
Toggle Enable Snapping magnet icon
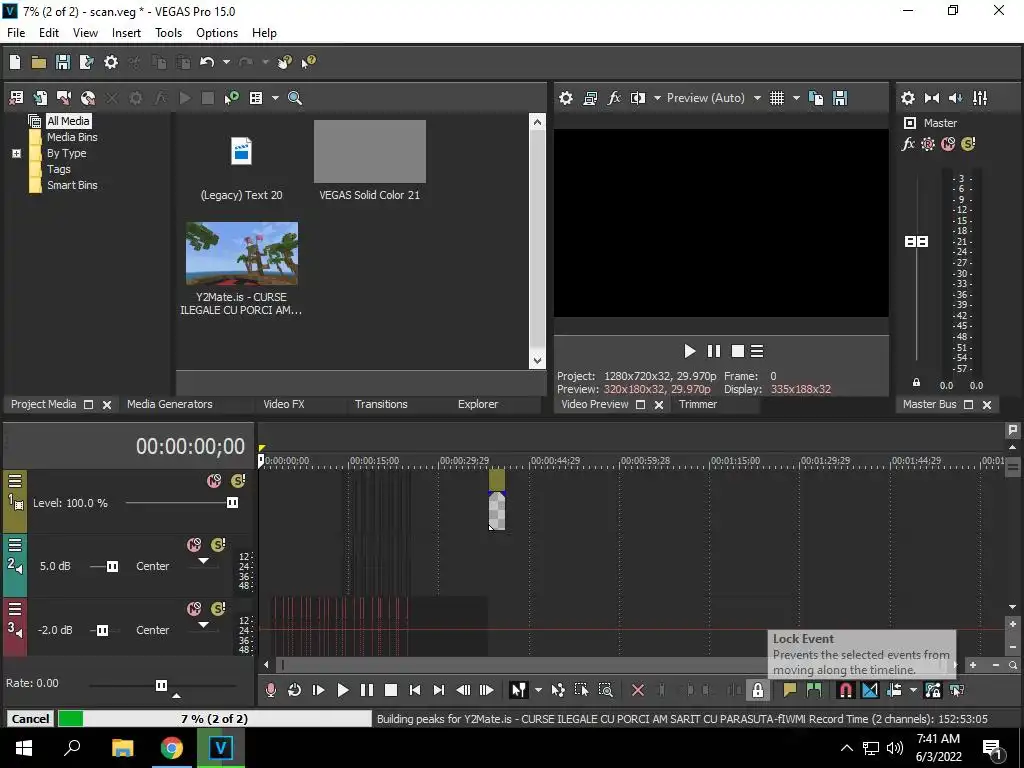(845, 690)
